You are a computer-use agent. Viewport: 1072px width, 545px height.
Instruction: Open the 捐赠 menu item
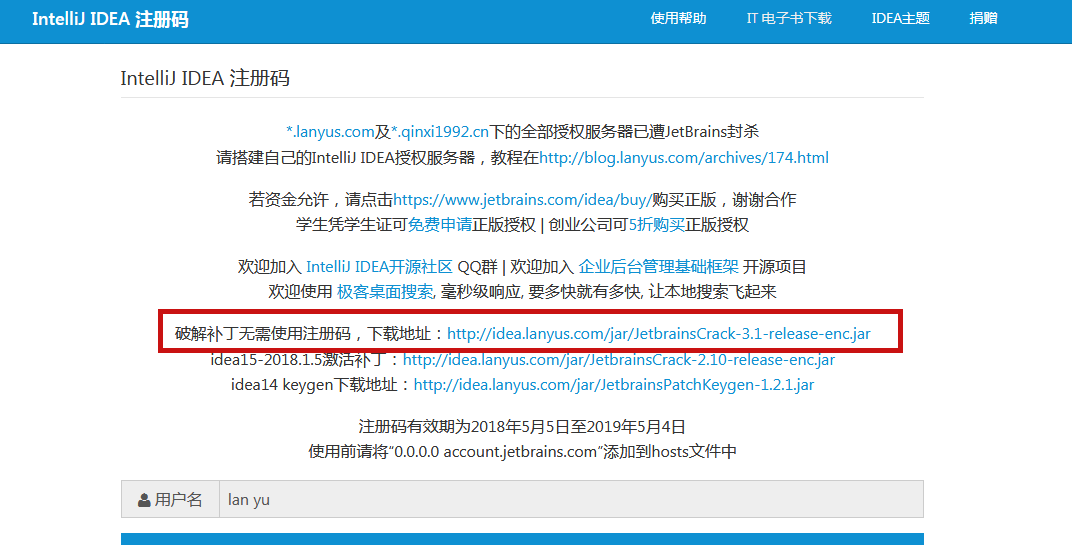click(983, 18)
